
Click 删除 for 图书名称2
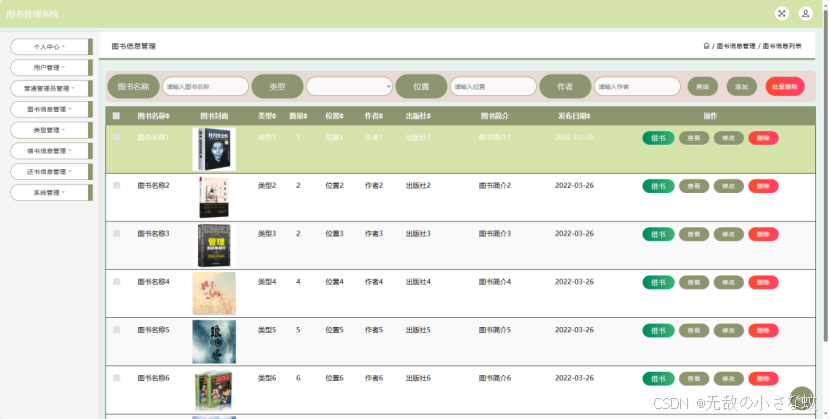(x=763, y=186)
